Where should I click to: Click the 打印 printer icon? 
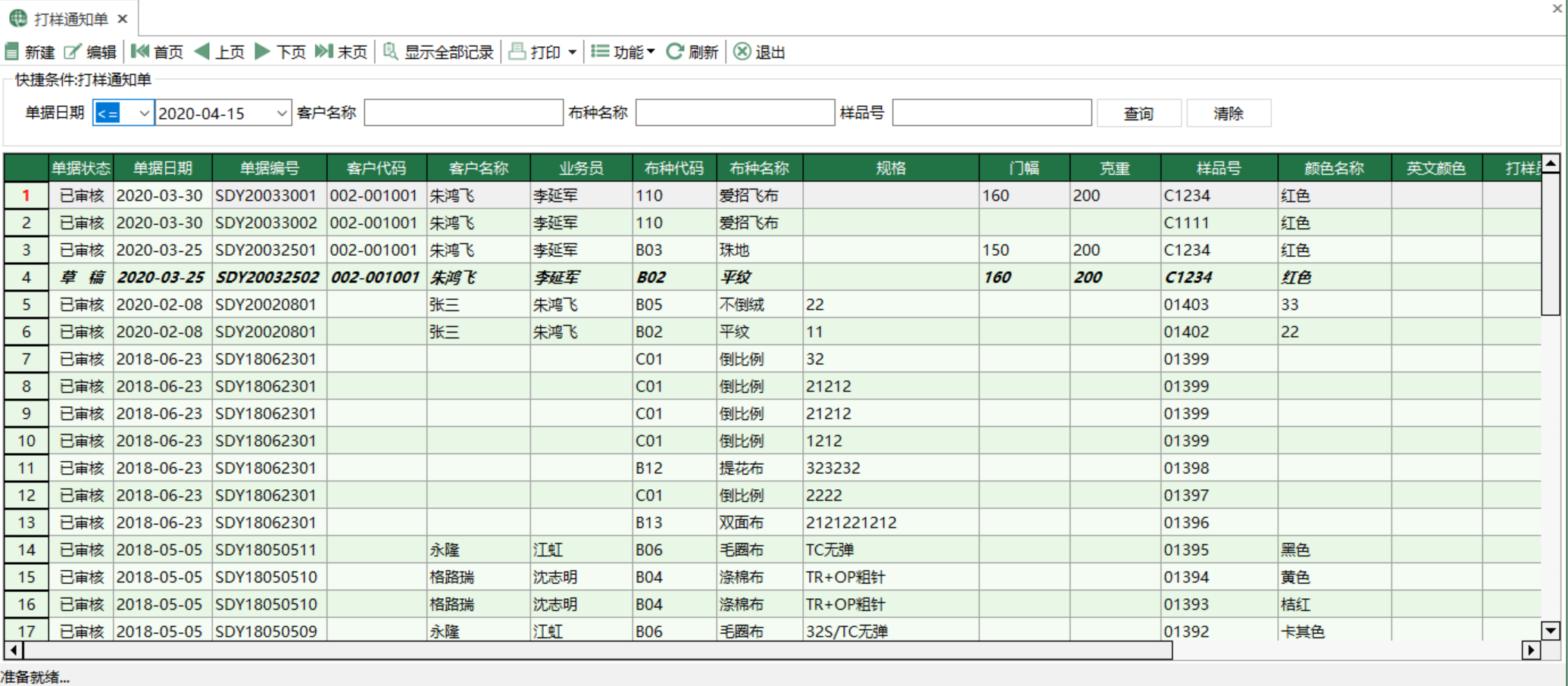[x=517, y=51]
